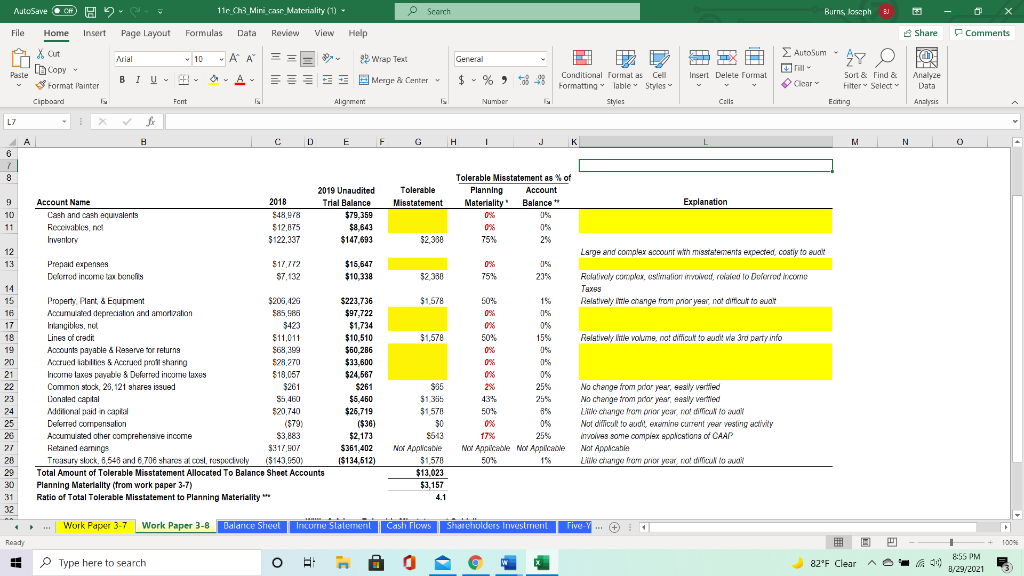Expand the font name dropdown
This screenshot has height=576, width=1024.
coord(187,59)
